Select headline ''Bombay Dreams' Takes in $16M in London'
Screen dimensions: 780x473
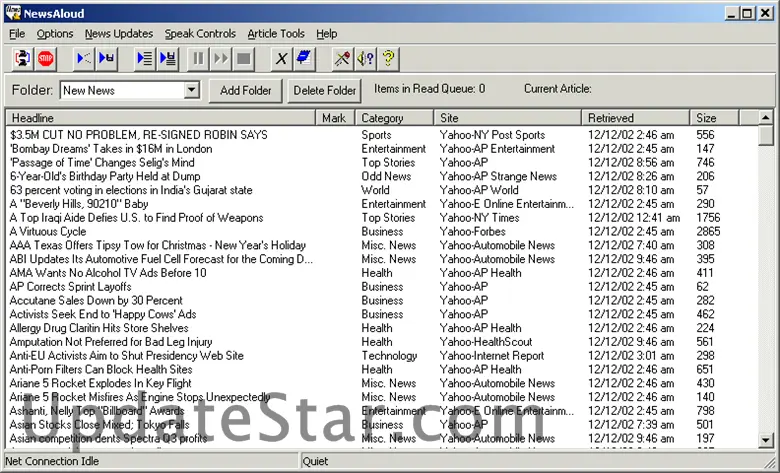click(x=111, y=149)
